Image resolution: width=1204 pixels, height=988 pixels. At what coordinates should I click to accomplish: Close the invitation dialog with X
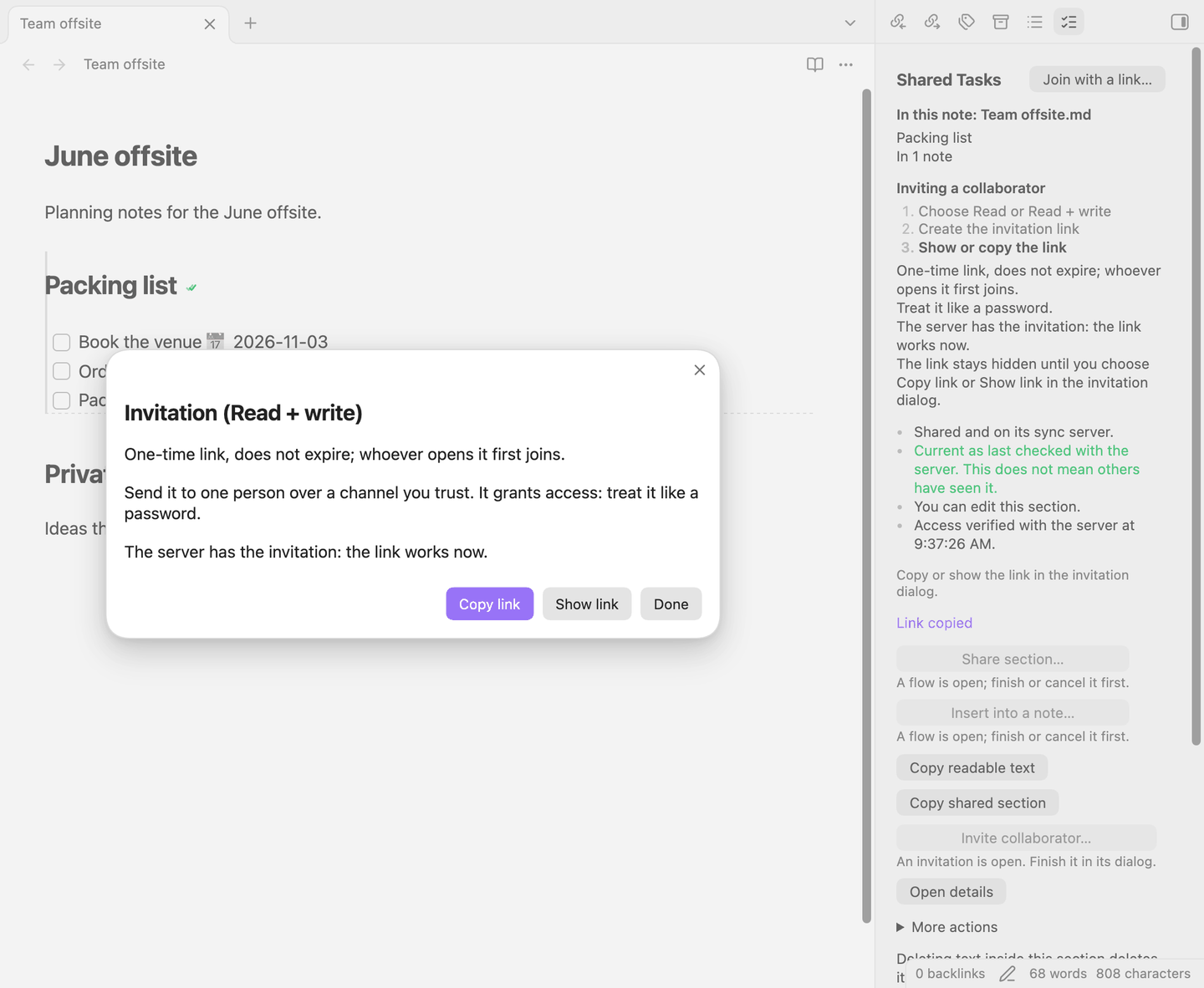(x=700, y=370)
